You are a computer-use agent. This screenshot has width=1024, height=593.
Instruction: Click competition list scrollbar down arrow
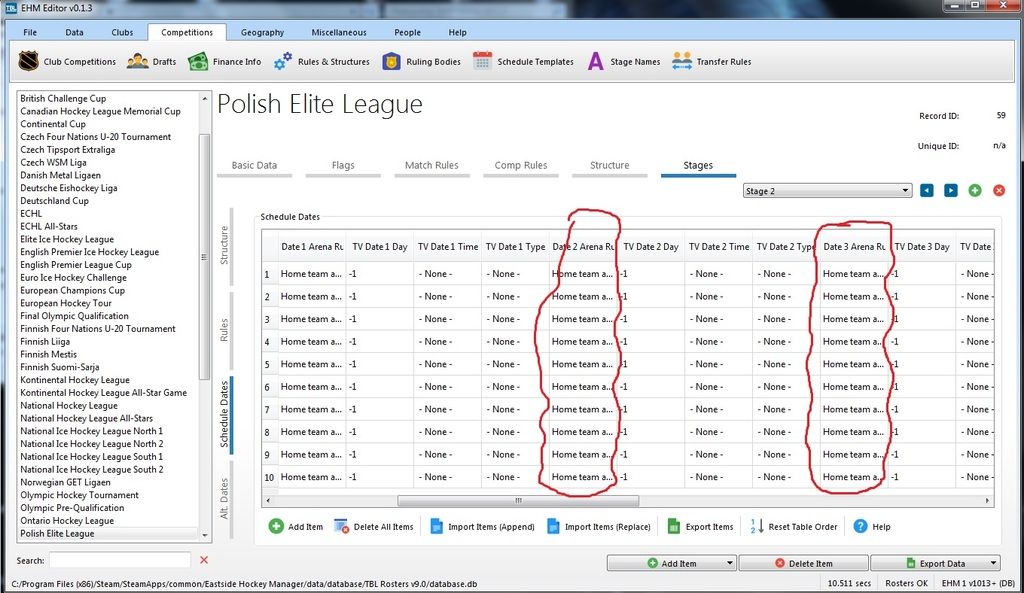click(x=205, y=534)
